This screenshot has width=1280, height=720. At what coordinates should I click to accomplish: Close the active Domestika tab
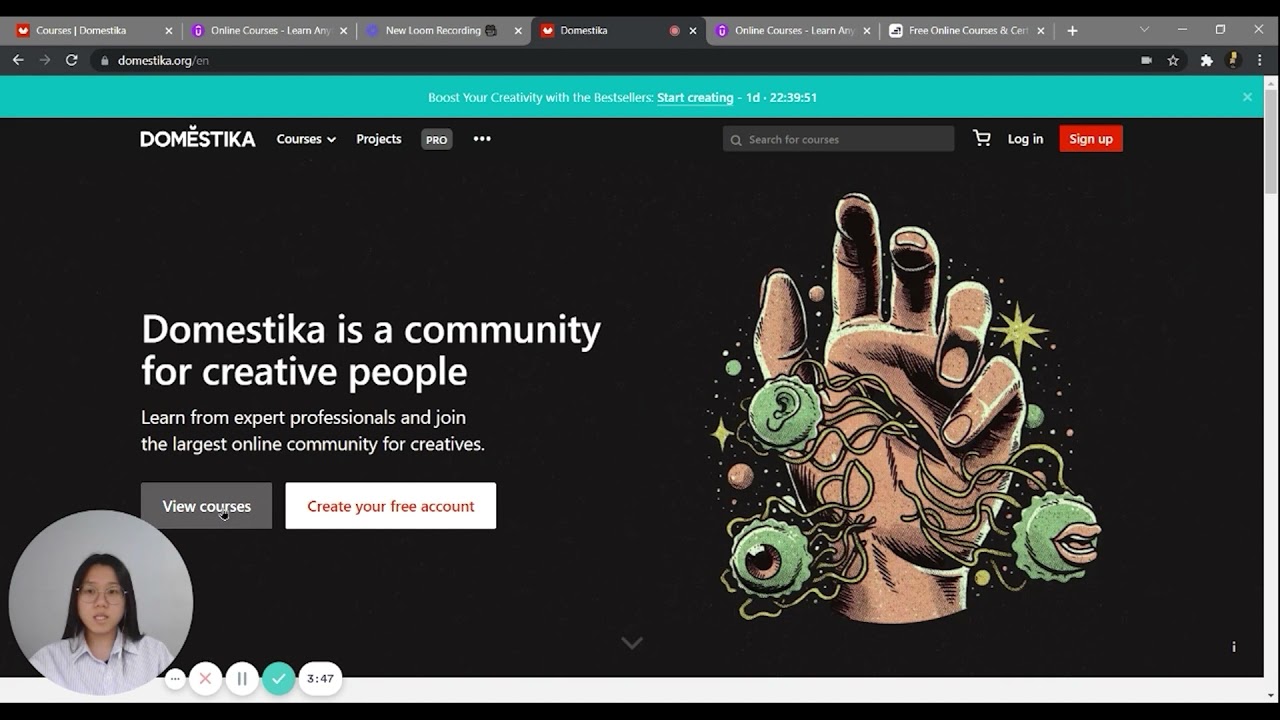[x=692, y=31]
